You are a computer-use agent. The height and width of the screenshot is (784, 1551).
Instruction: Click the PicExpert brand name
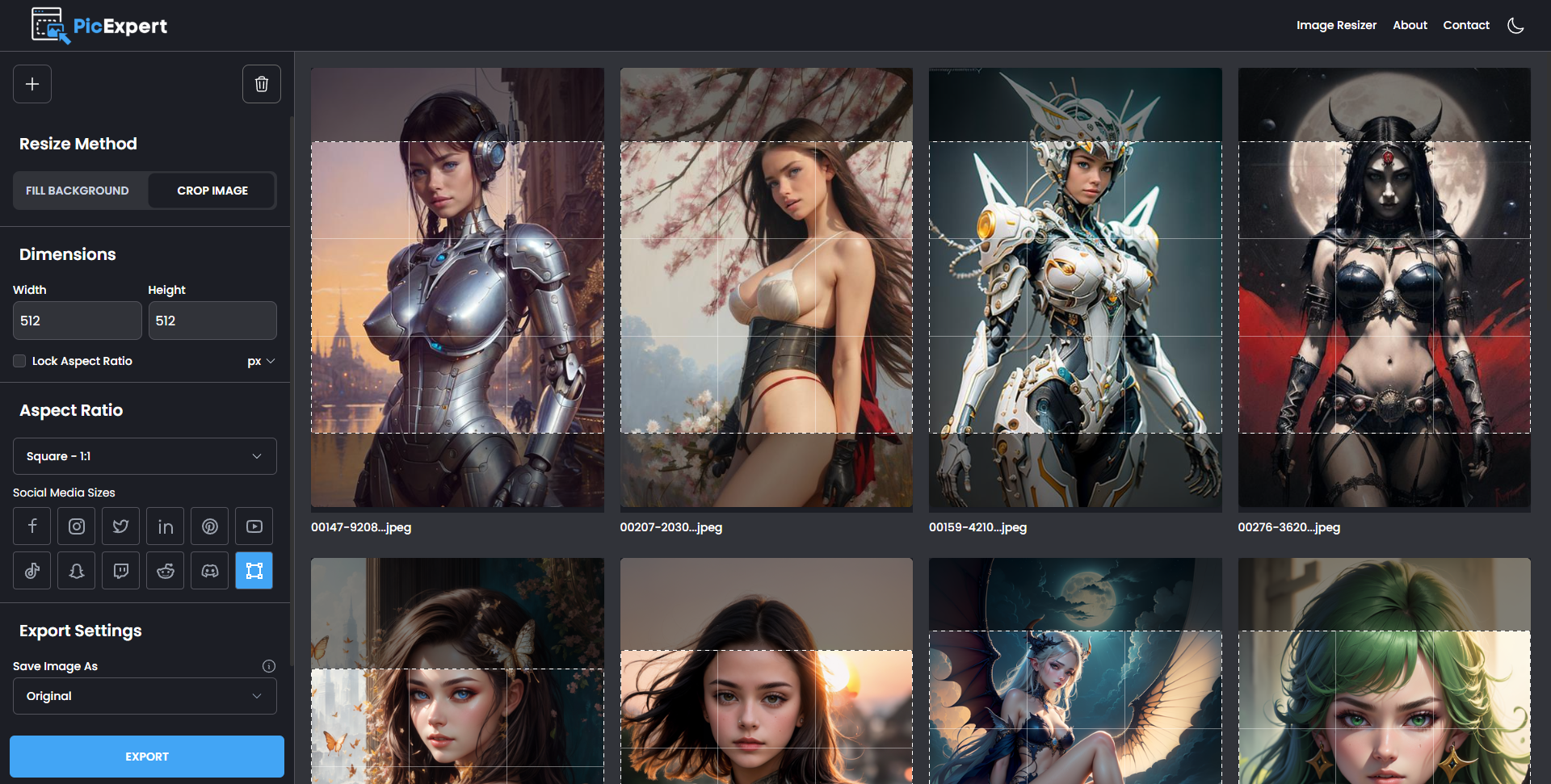120,26
